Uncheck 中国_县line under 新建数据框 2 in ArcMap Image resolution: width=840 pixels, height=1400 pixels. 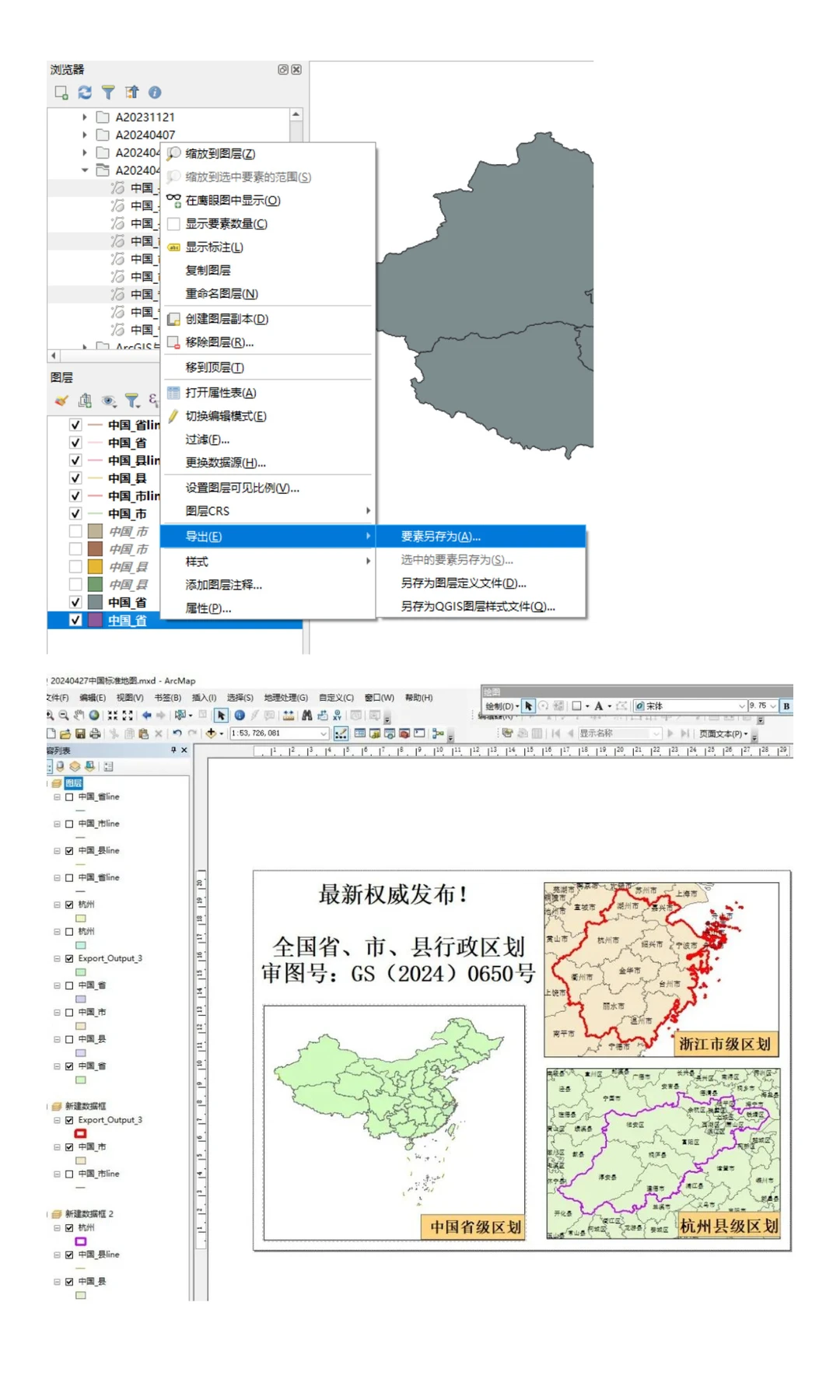(69, 1255)
